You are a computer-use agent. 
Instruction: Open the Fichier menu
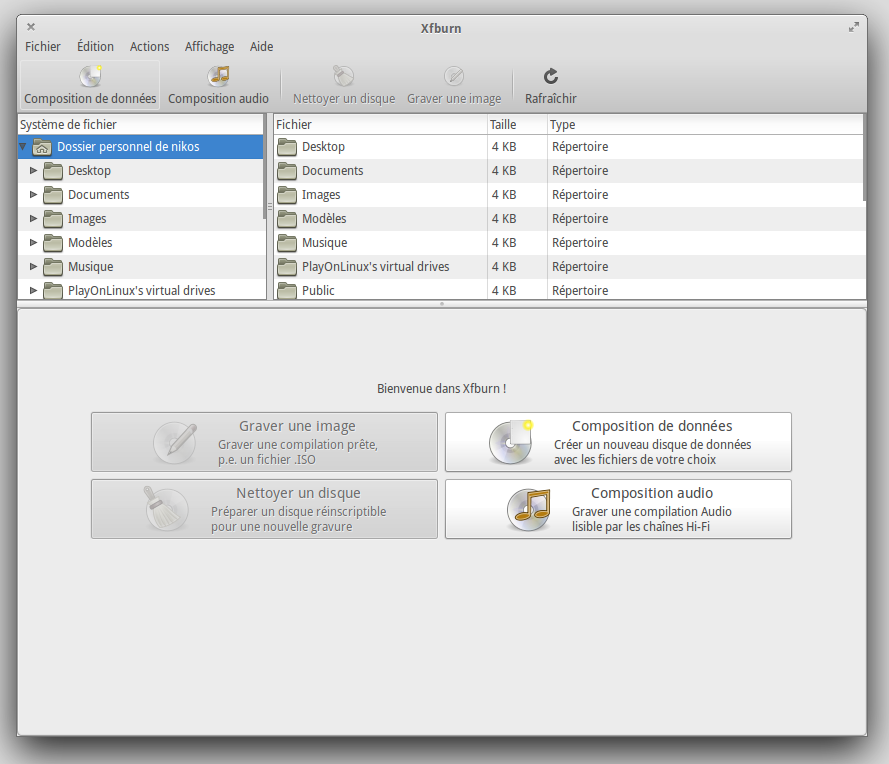click(x=43, y=46)
